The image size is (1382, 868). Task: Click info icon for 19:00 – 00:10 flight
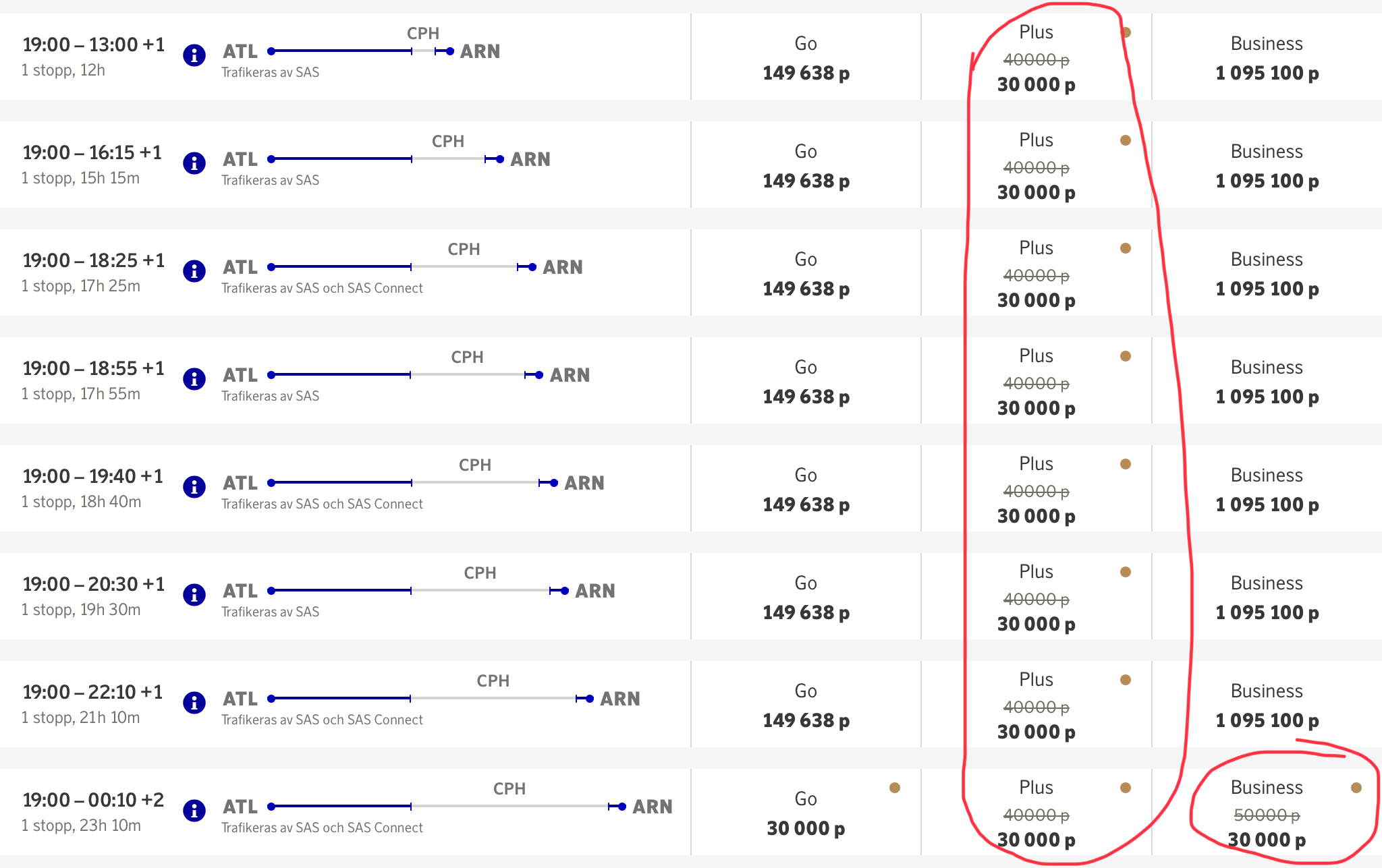194,810
